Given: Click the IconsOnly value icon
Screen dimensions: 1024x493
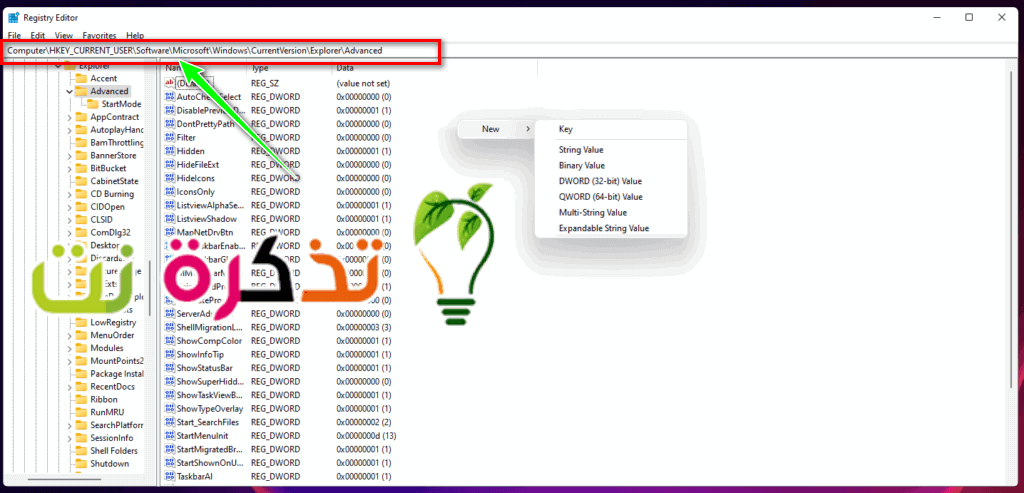Looking at the screenshot, I should click(170, 192).
